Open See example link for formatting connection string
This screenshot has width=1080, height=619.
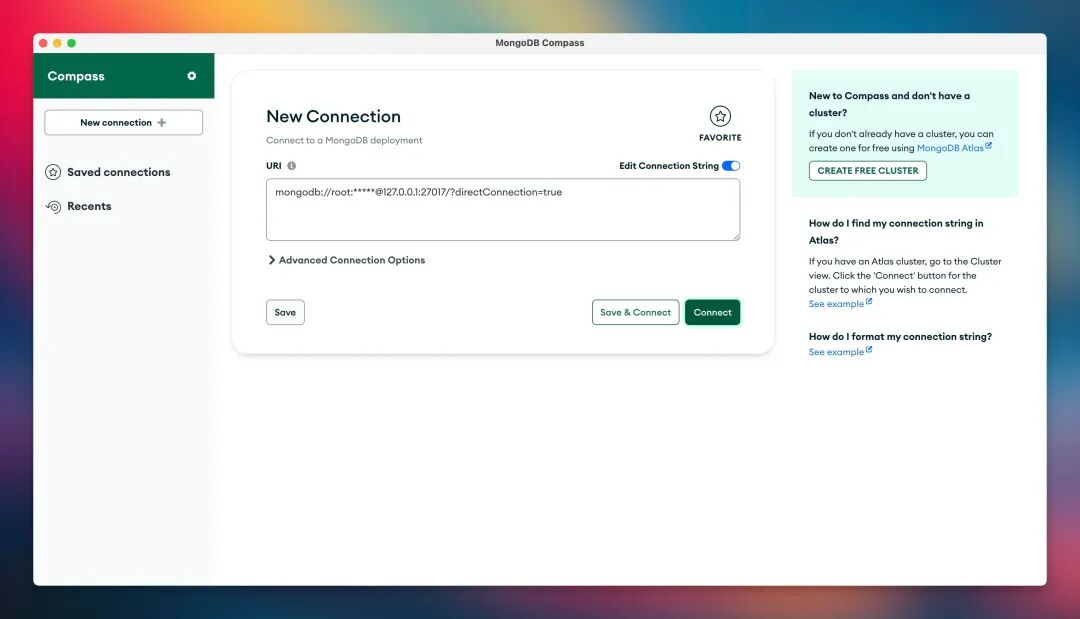pos(835,352)
